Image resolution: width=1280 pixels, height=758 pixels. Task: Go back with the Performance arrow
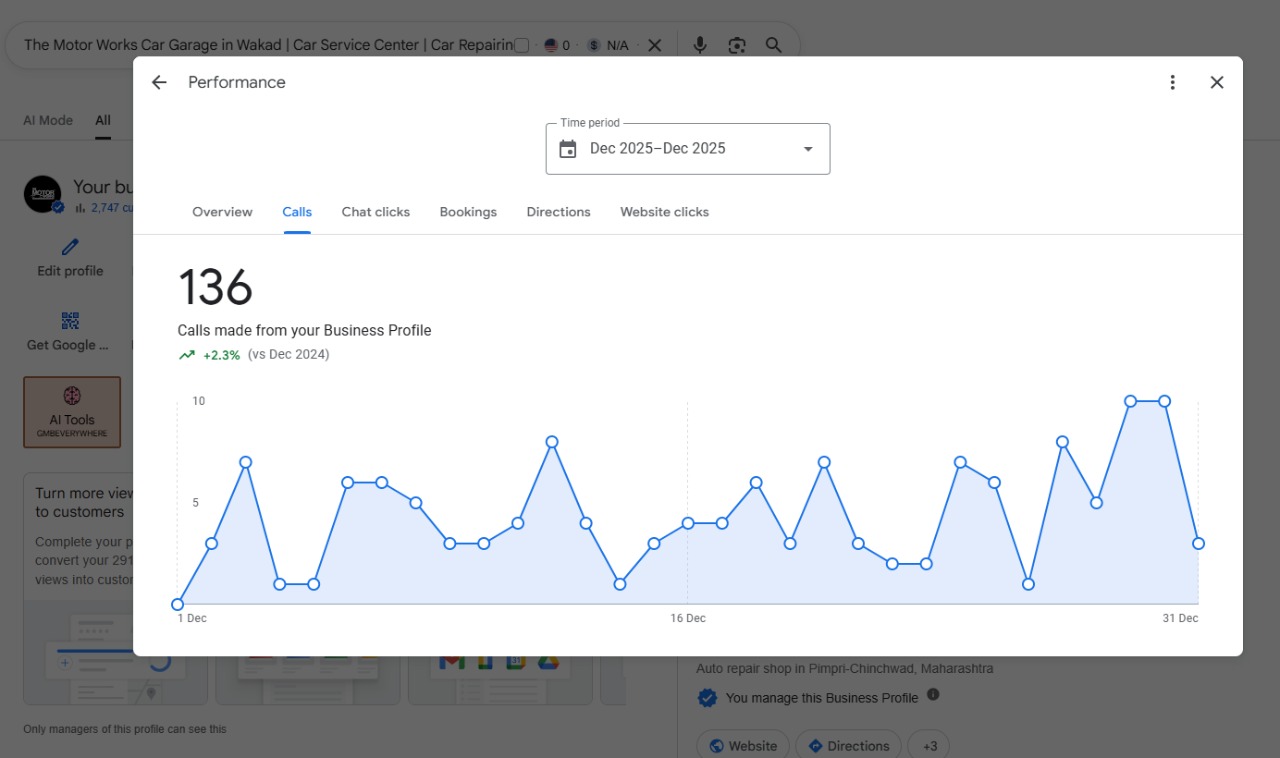pos(159,82)
